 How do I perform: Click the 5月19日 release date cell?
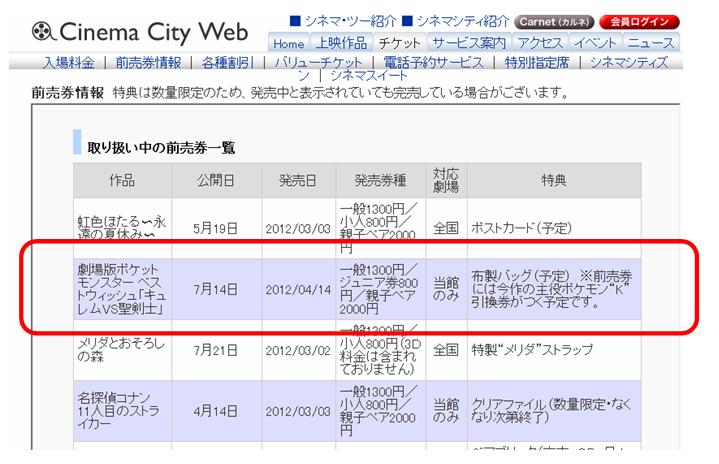click(216, 228)
